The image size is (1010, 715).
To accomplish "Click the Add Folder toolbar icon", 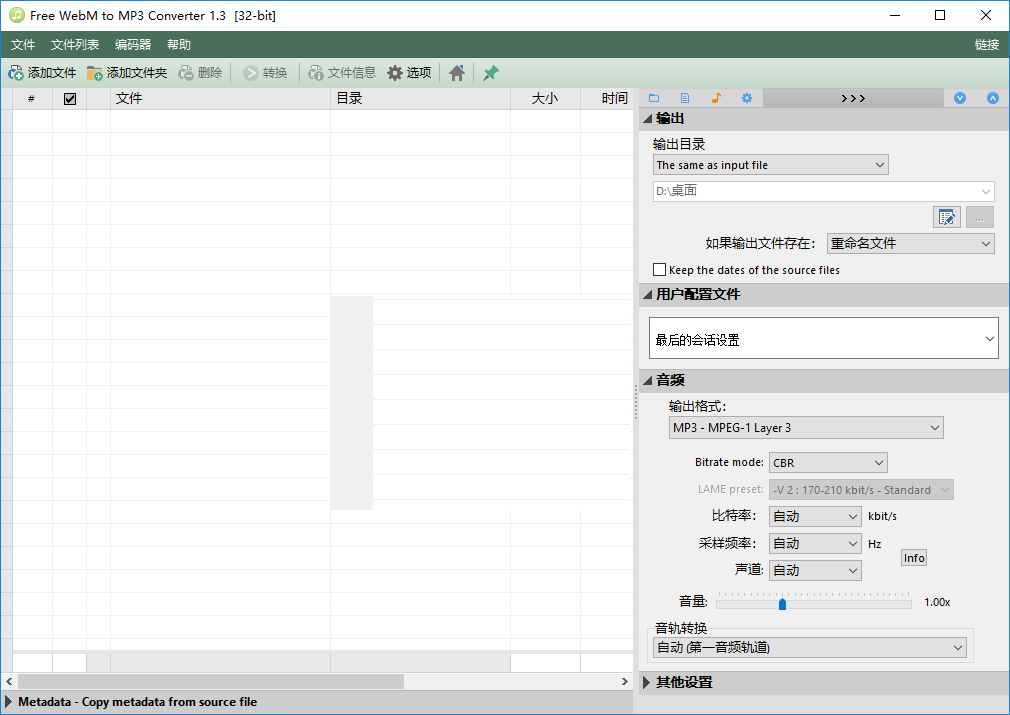I will click(95, 73).
